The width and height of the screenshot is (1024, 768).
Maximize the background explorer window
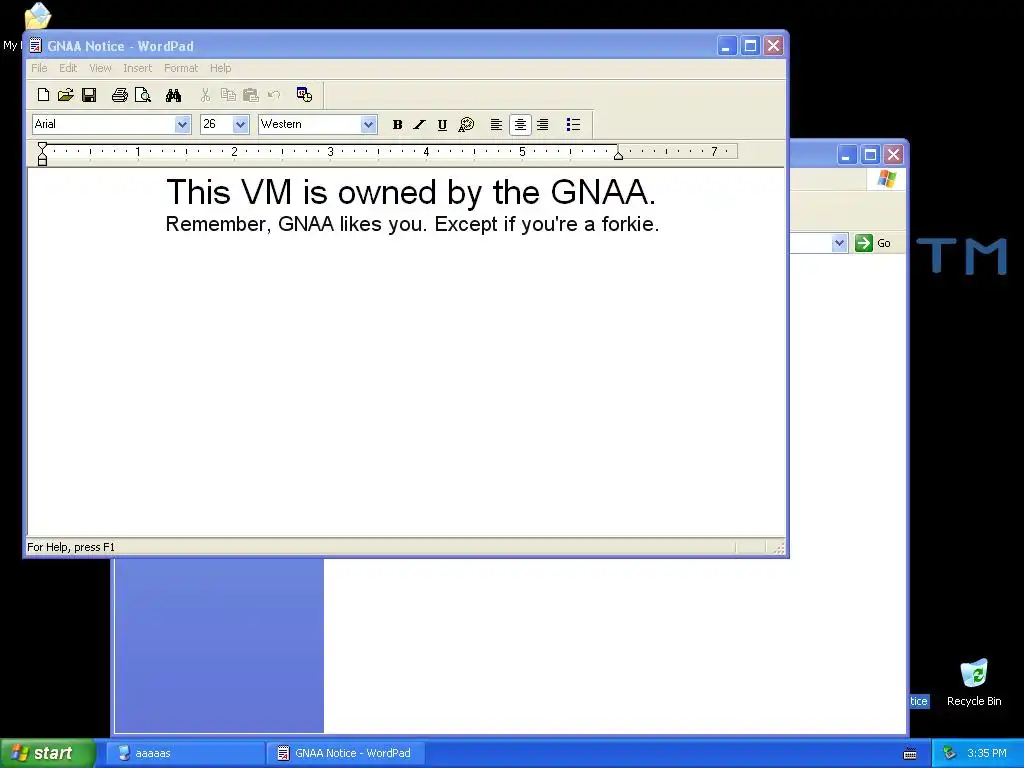click(870, 155)
